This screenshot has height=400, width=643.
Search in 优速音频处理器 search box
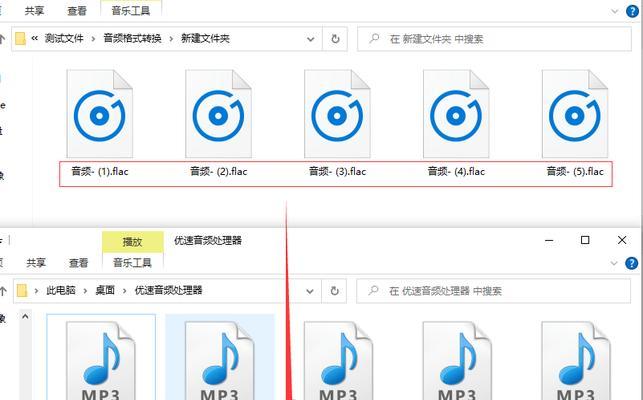tap(493, 291)
